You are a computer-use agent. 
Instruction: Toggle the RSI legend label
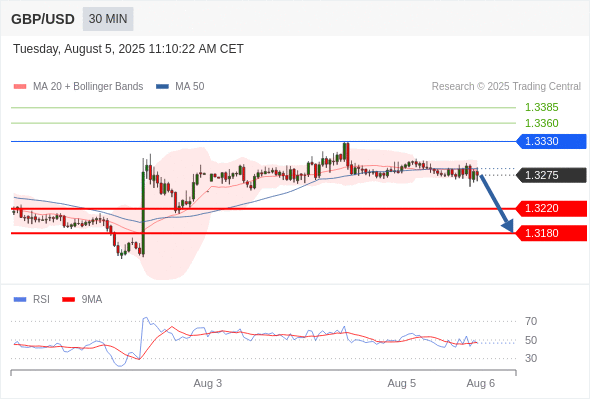pyautogui.click(x=41, y=300)
